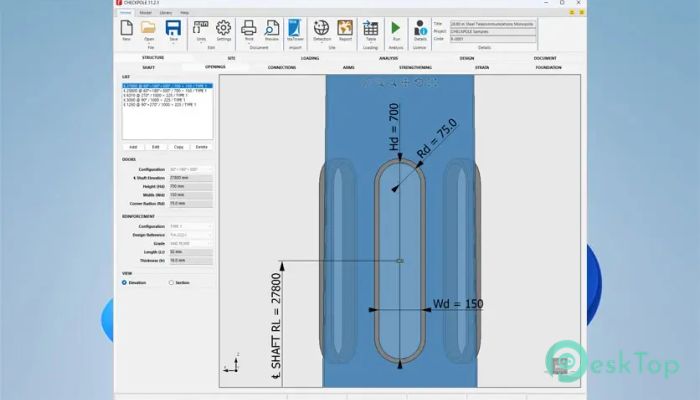Click the Save floppy disk icon
700x400 pixels.
tap(173, 28)
